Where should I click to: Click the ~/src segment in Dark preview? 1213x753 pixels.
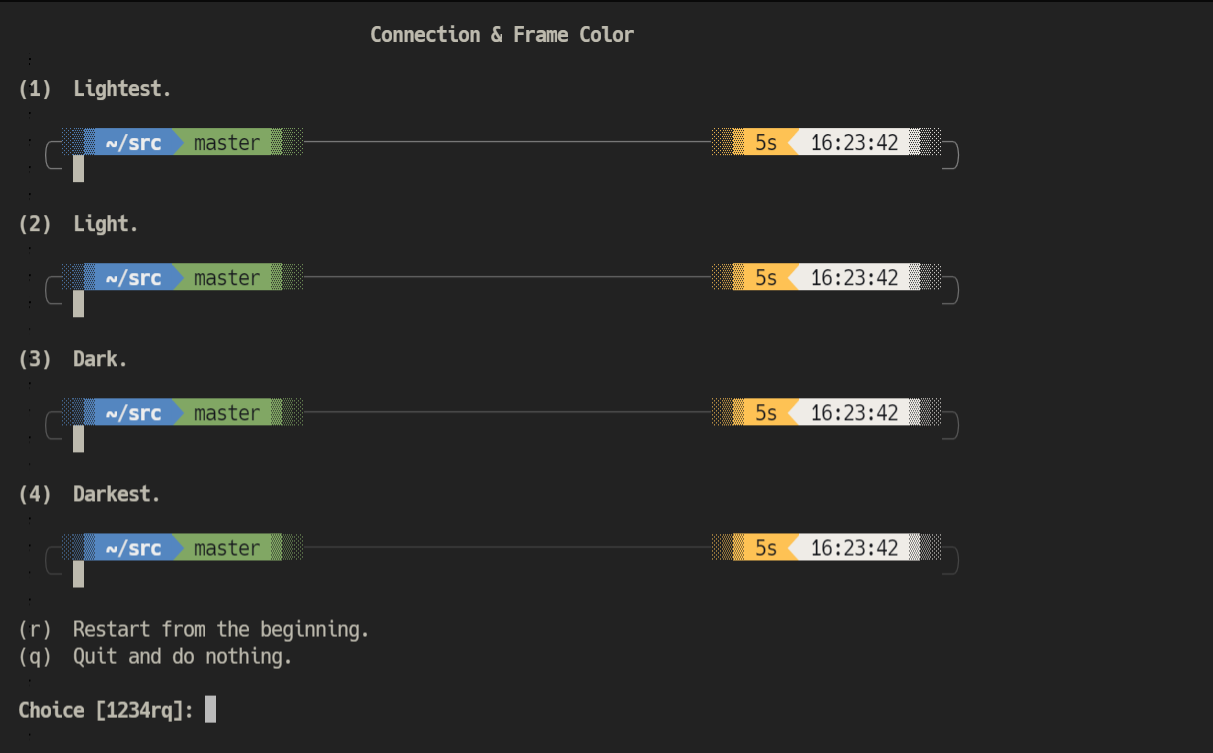pos(133,412)
